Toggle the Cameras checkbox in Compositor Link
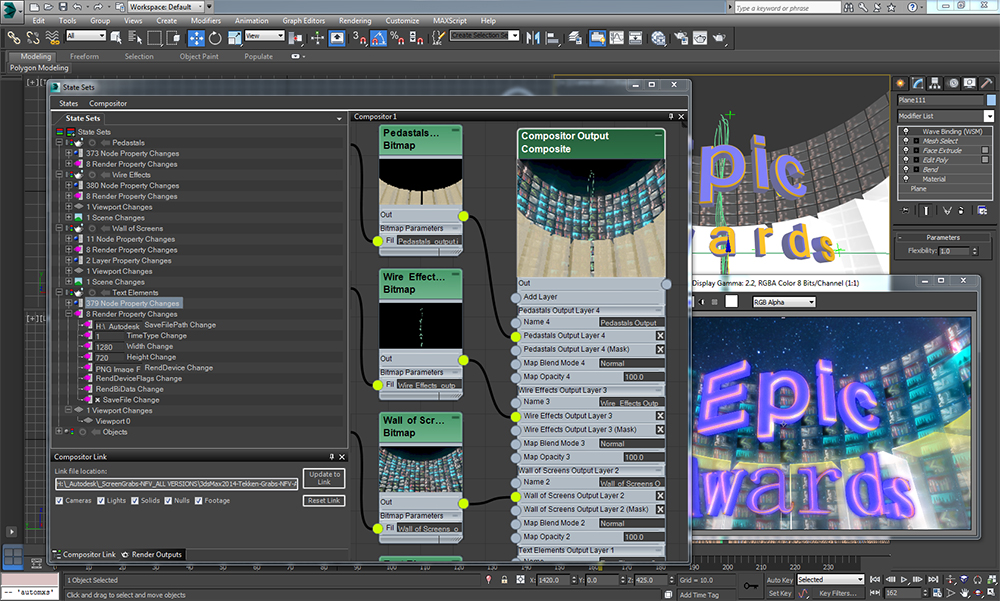This screenshot has width=1000, height=601. [59, 501]
